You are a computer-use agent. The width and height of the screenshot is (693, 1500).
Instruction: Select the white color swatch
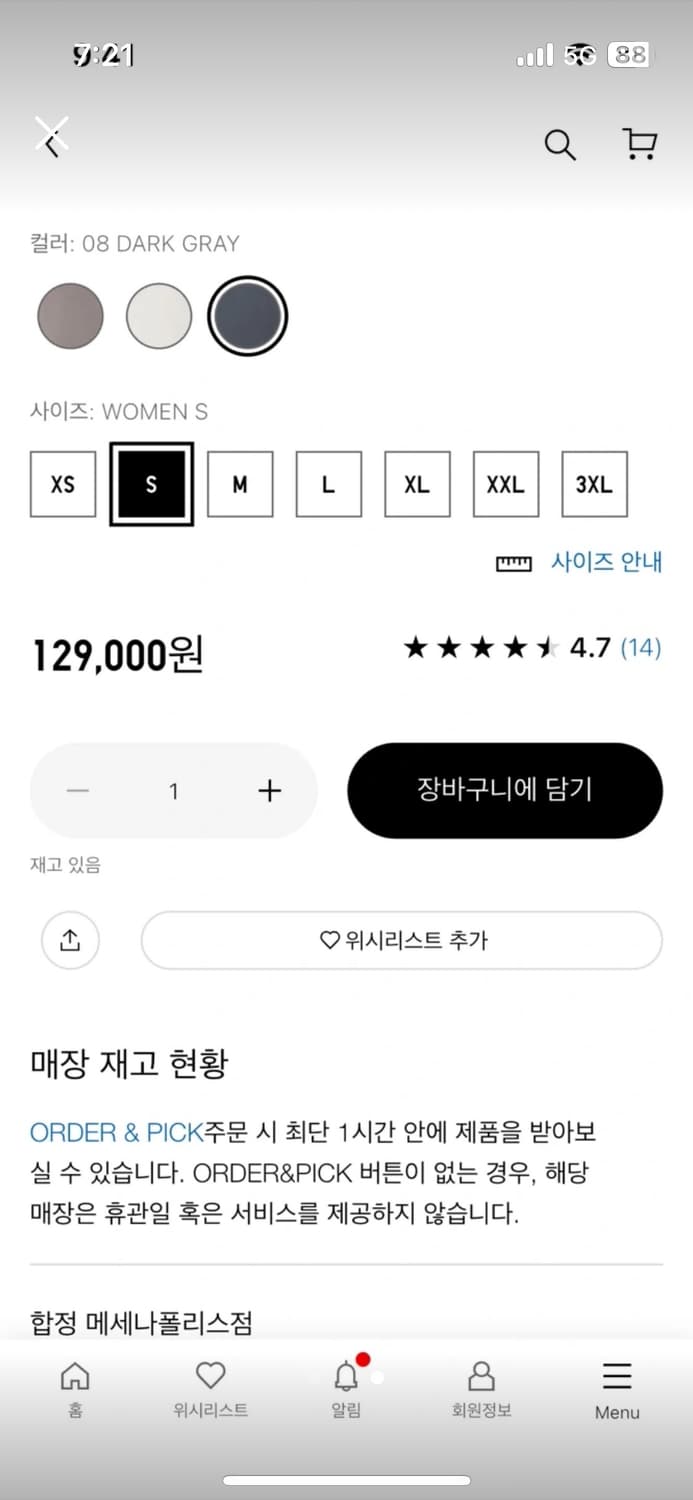159,316
